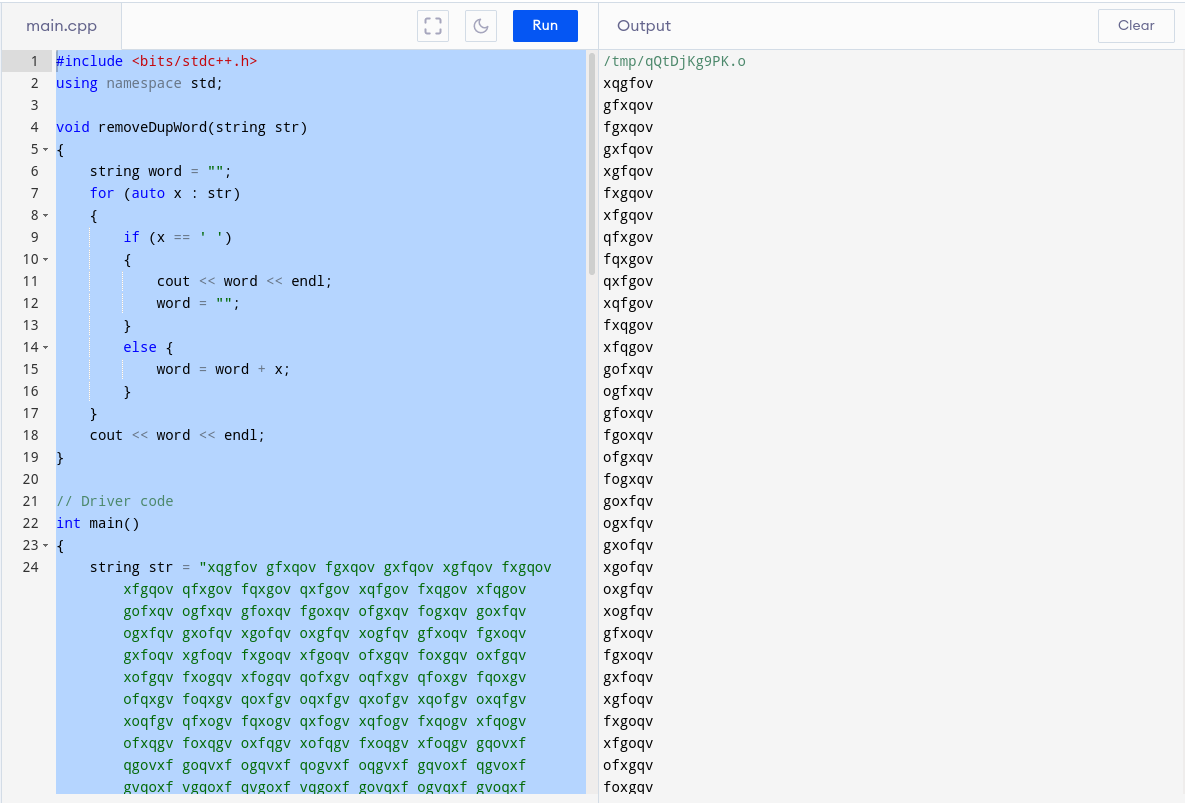Place cursor on the 'using namespace std;' line
Image resolution: width=1185 pixels, height=803 pixels.
point(139,83)
